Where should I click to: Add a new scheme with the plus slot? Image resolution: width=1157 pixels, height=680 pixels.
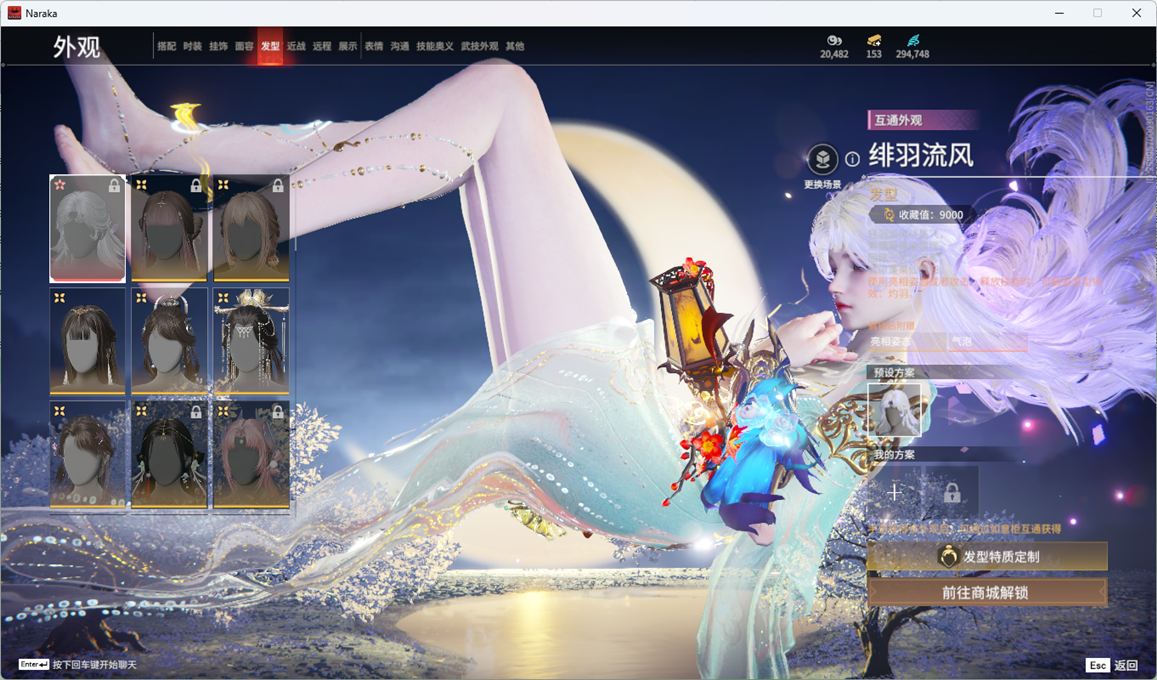pyautogui.click(x=894, y=492)
